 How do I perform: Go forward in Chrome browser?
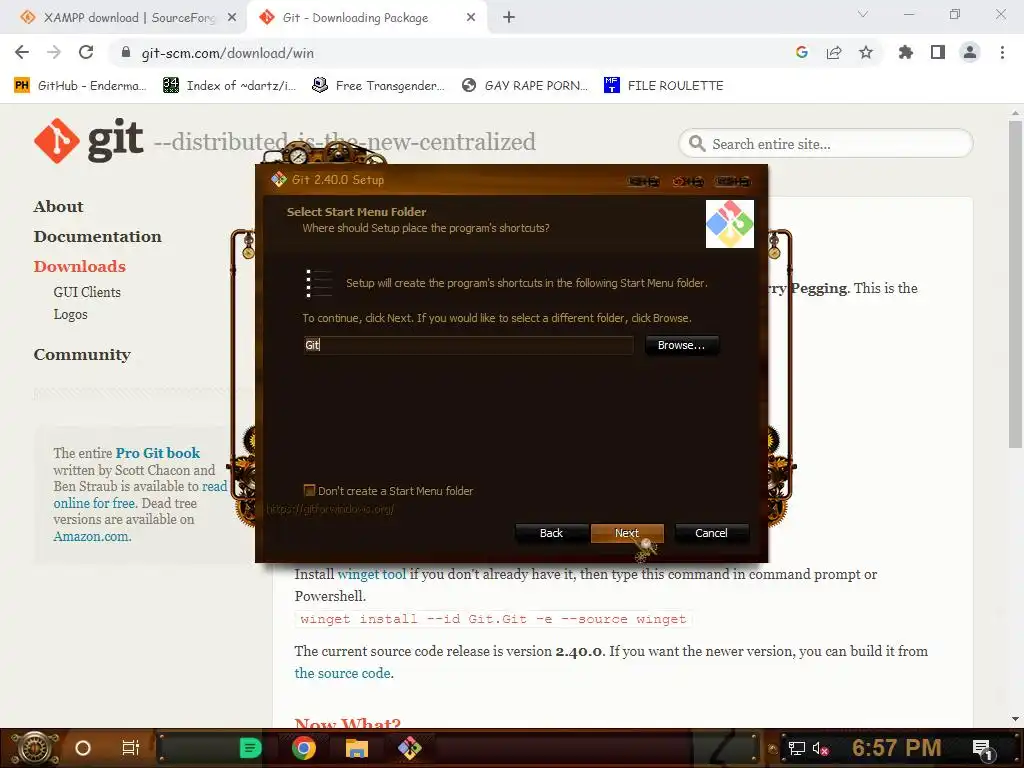pyautogui.click(x=54, y=52)
